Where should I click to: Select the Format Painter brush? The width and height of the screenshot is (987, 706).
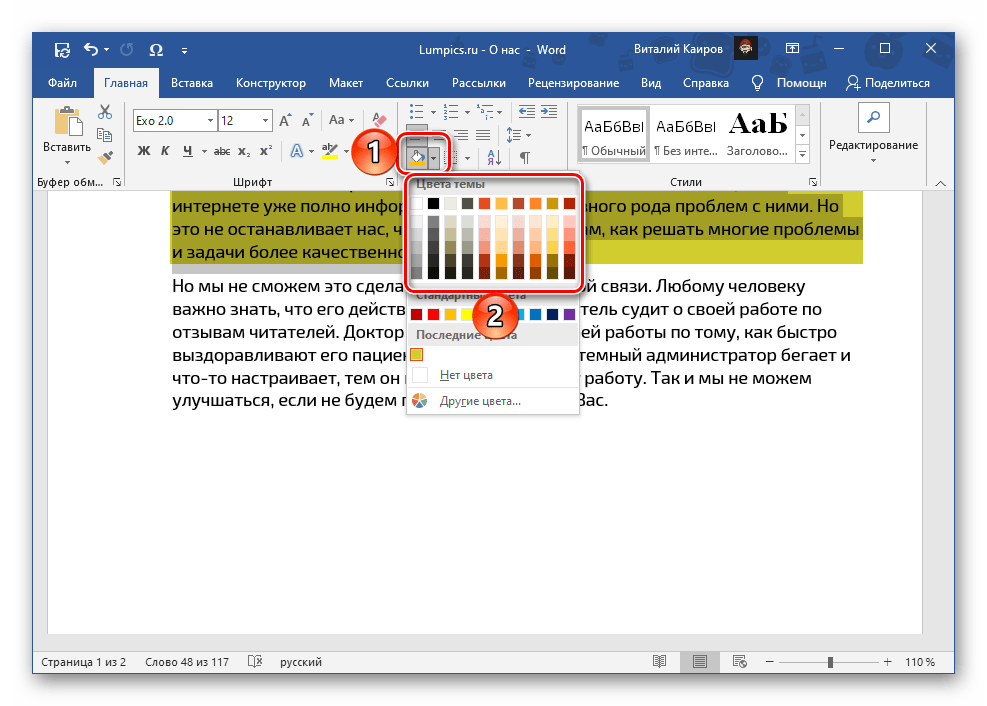coord(104,155)
